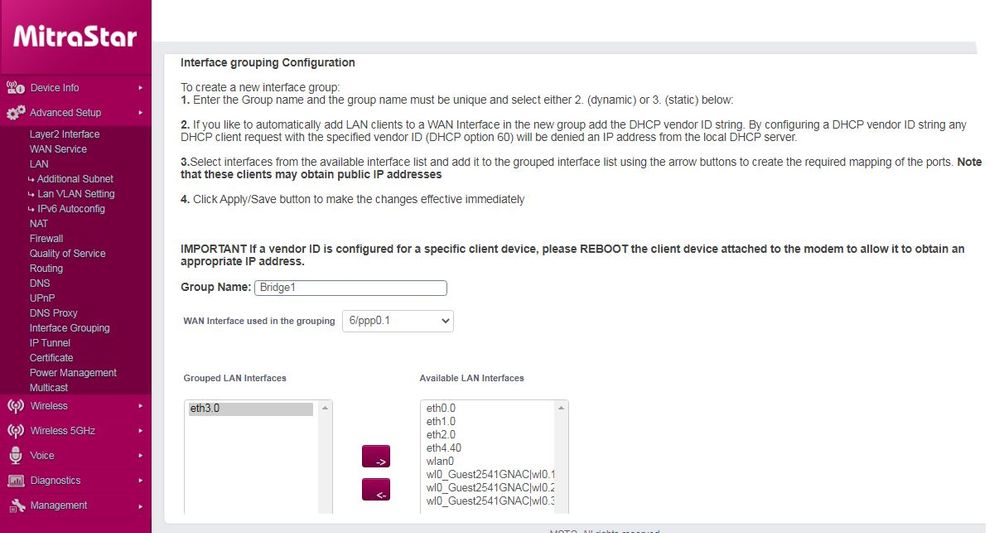Viewport: 999px width, 533px height.
Task: Open the Quality of Service menu item
Action: pos(67,253)
